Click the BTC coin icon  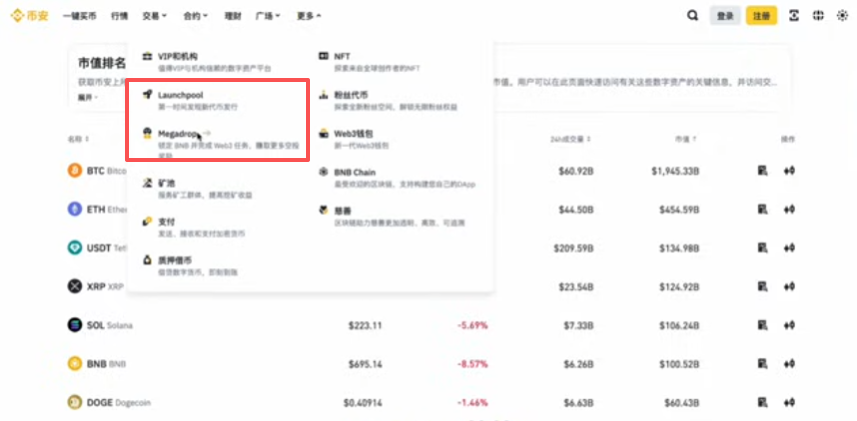(75, 171)
